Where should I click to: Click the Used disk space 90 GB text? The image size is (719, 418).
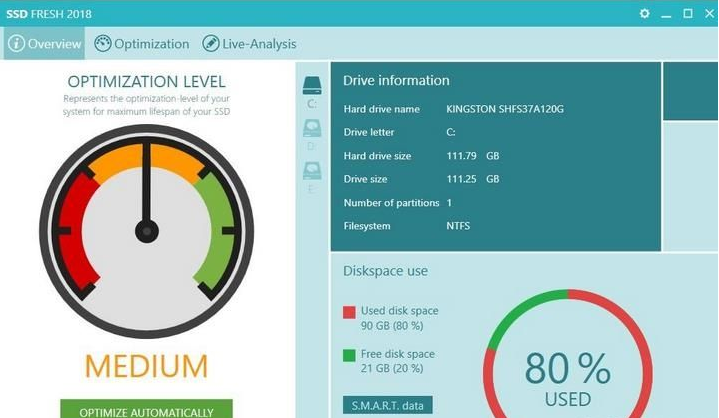(x=399, y=318)
